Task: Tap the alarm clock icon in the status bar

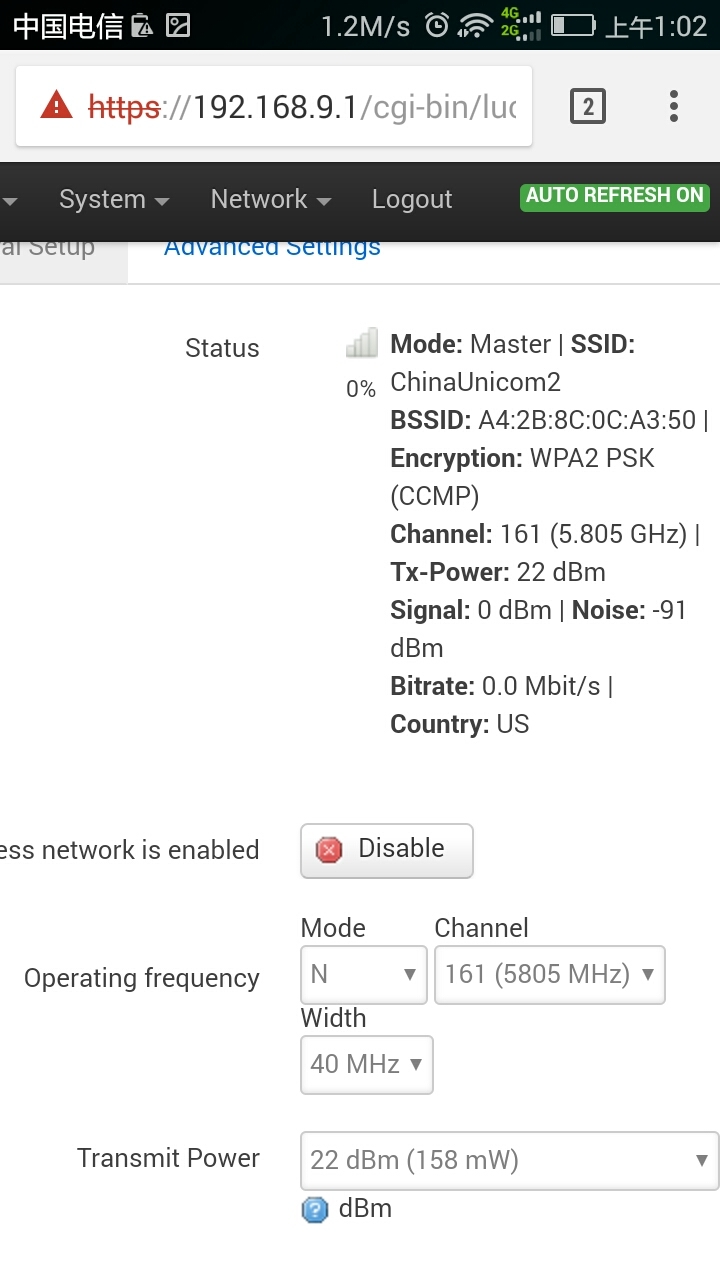Action: (x=436, y=22)
